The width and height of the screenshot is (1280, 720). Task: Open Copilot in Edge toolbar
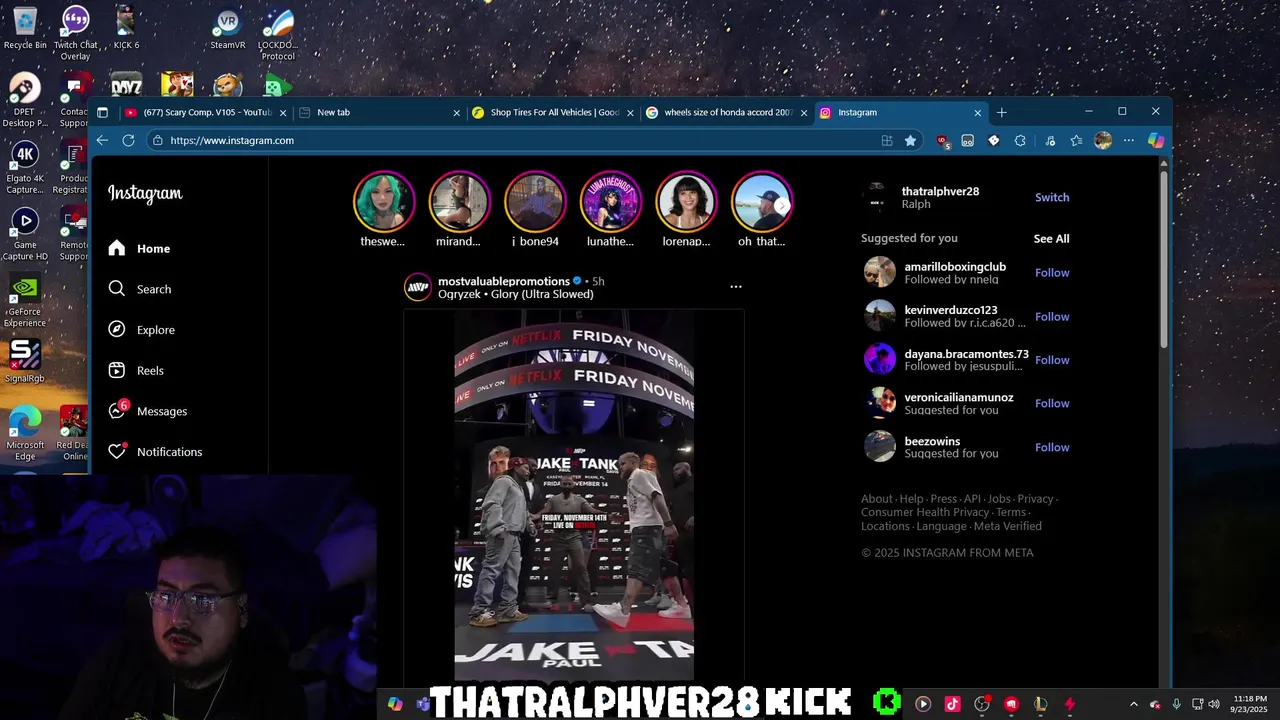(x=1156, y=141)
